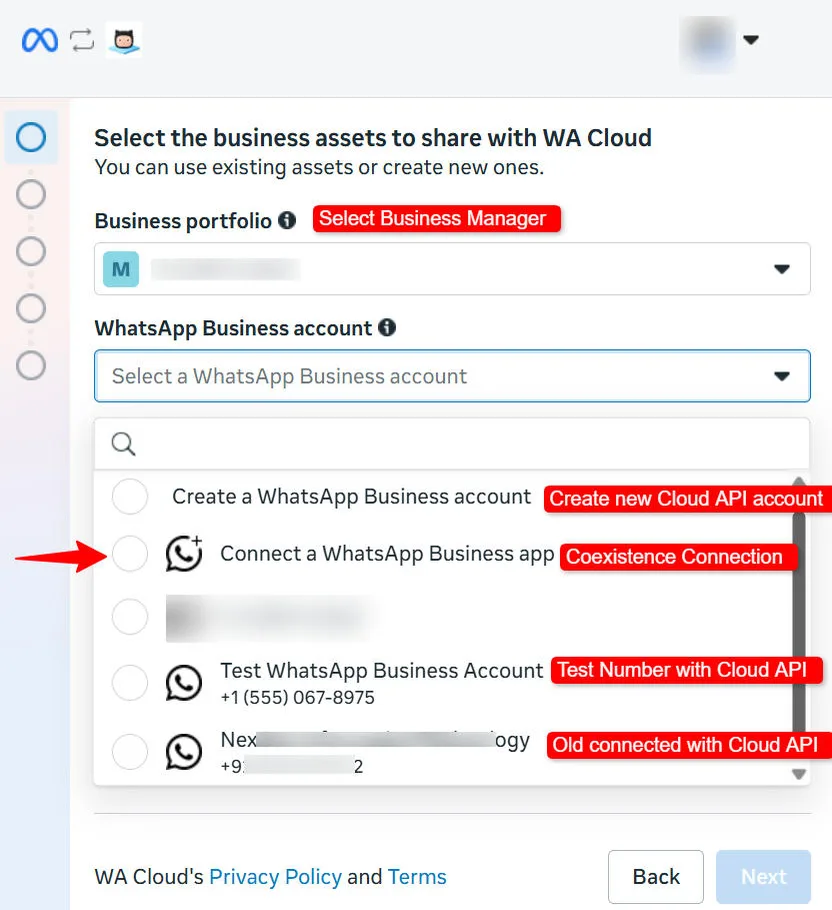Click the Test WhatsApp Business Account label
The height and width of the screenshot is (910, 832).
[x=382, y=671]
